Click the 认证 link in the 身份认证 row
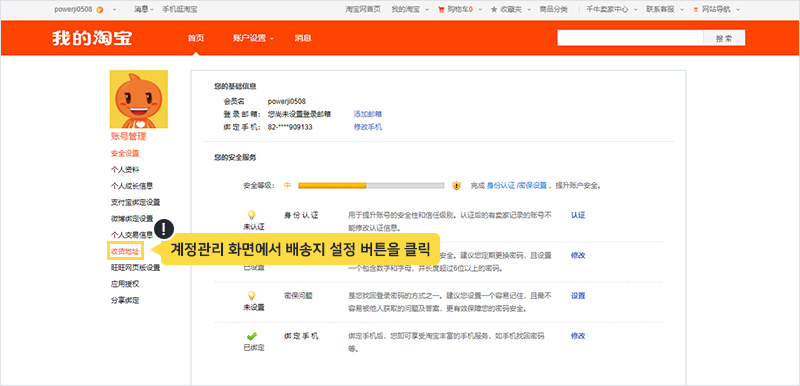 [578, 215]
